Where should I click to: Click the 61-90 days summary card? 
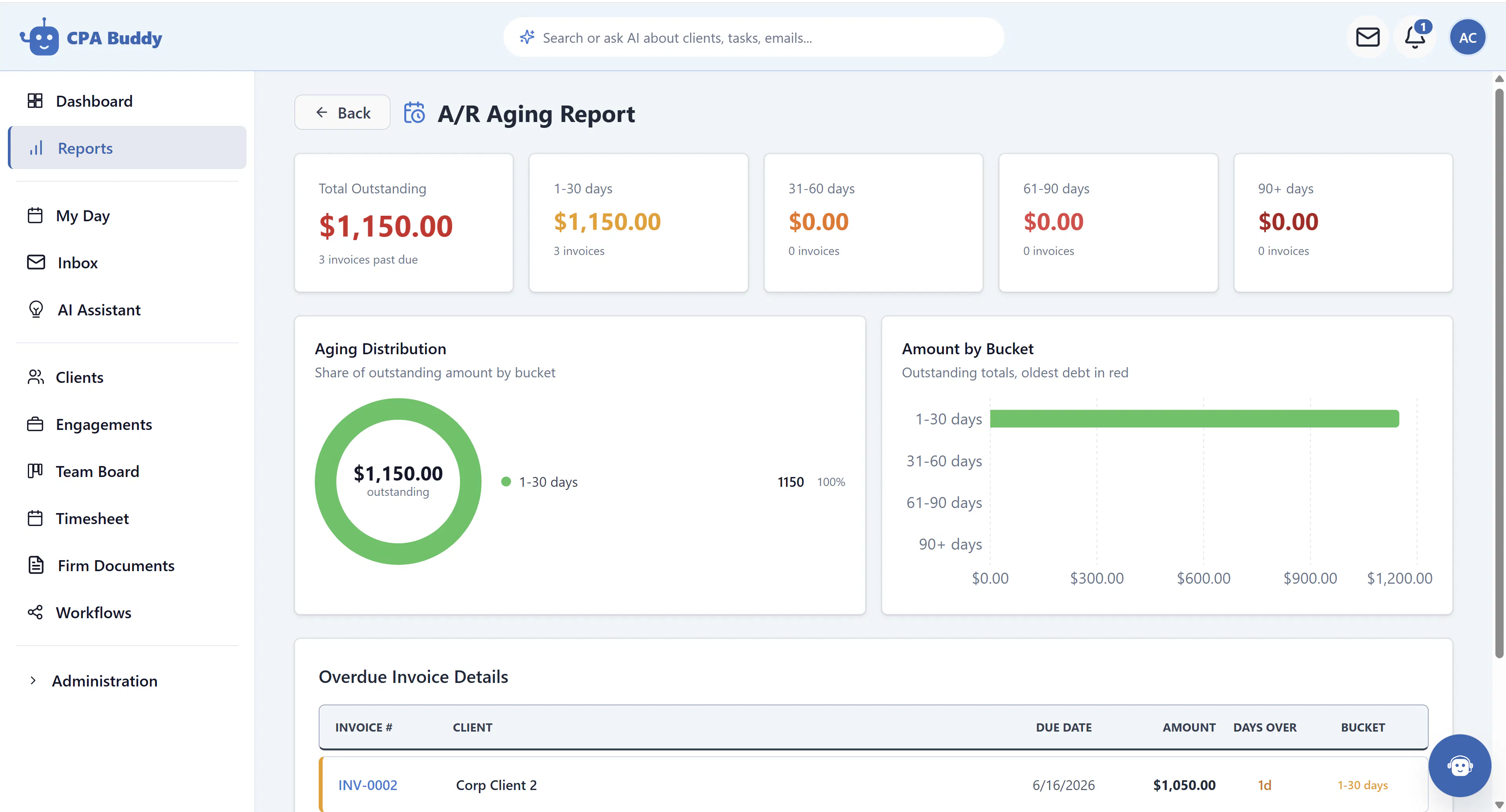click(x=1108, y=222)
